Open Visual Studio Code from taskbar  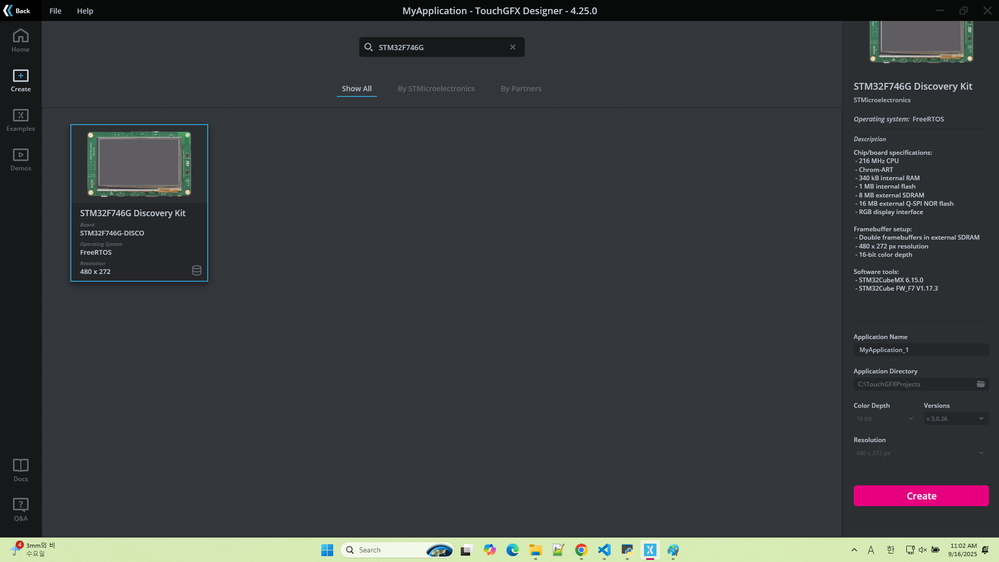point(604,550)
